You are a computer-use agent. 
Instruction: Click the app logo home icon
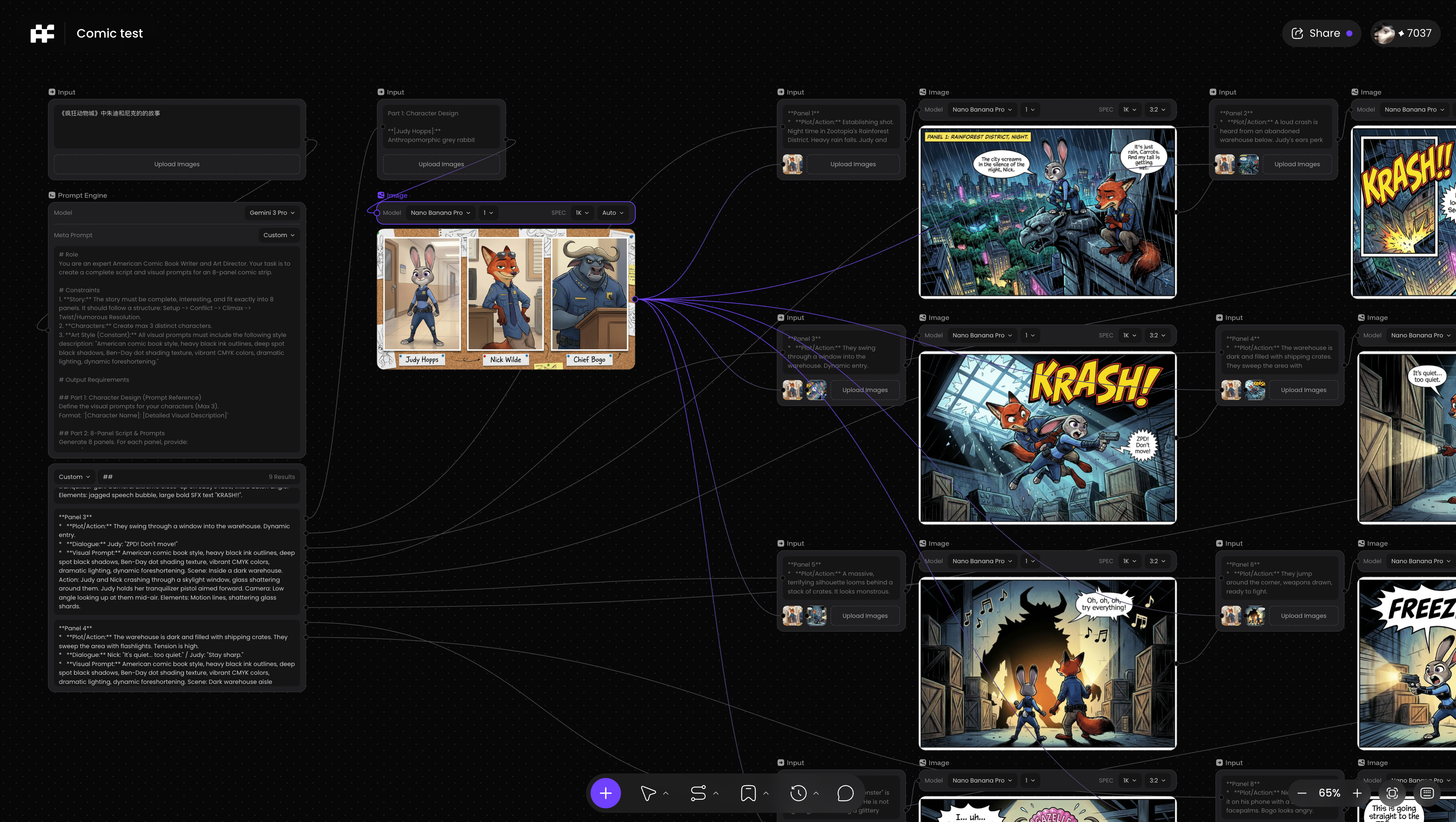click(x=43, y=33)
